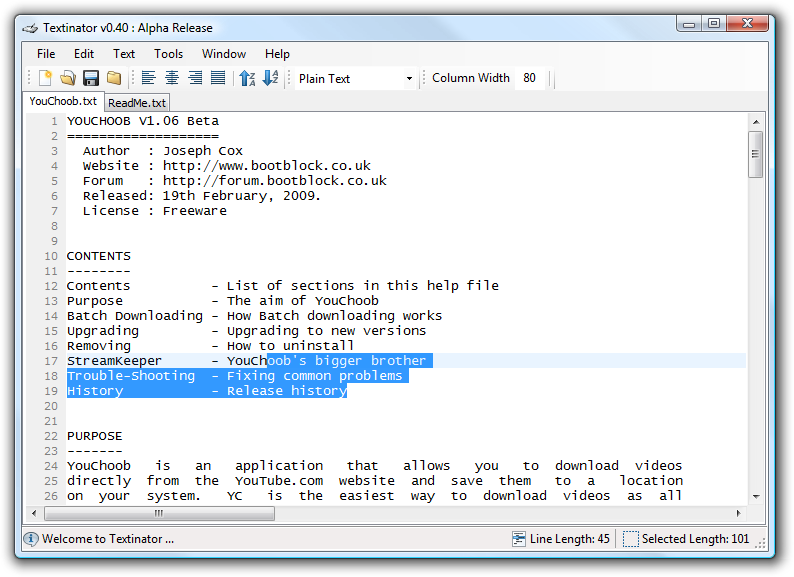The image size is (794, 577).
Task: Click the folder icon after the save icon
Action: (114, 78)
